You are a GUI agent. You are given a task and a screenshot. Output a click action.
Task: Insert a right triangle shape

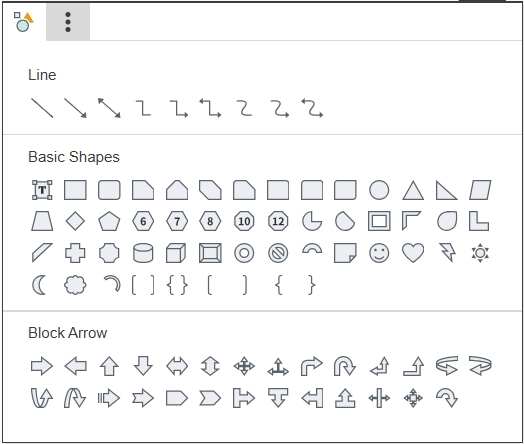click(447, 190)
